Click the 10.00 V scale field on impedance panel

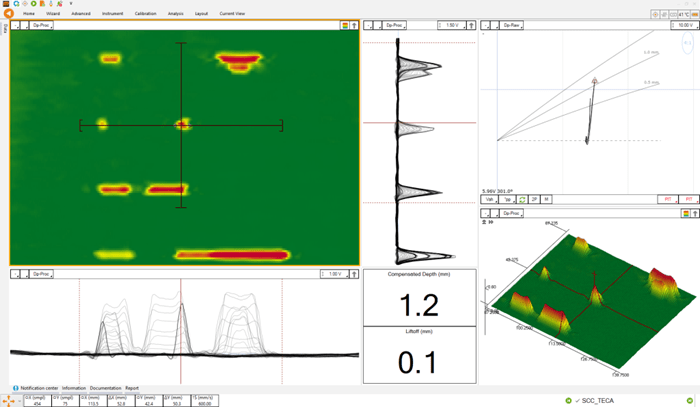click(684, 25)
